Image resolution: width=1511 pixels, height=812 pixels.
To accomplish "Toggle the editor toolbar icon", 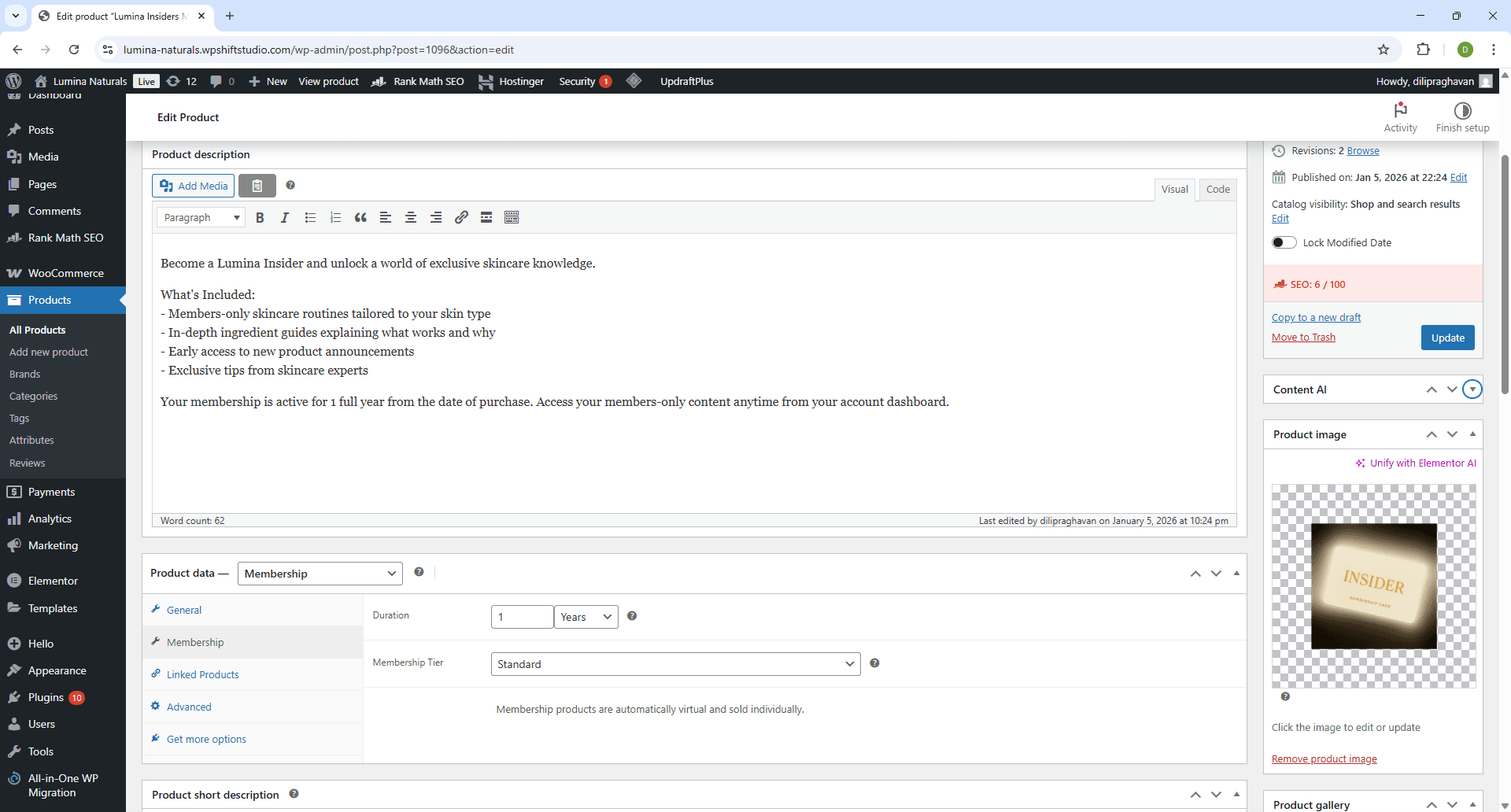I will tap(512, 218).
